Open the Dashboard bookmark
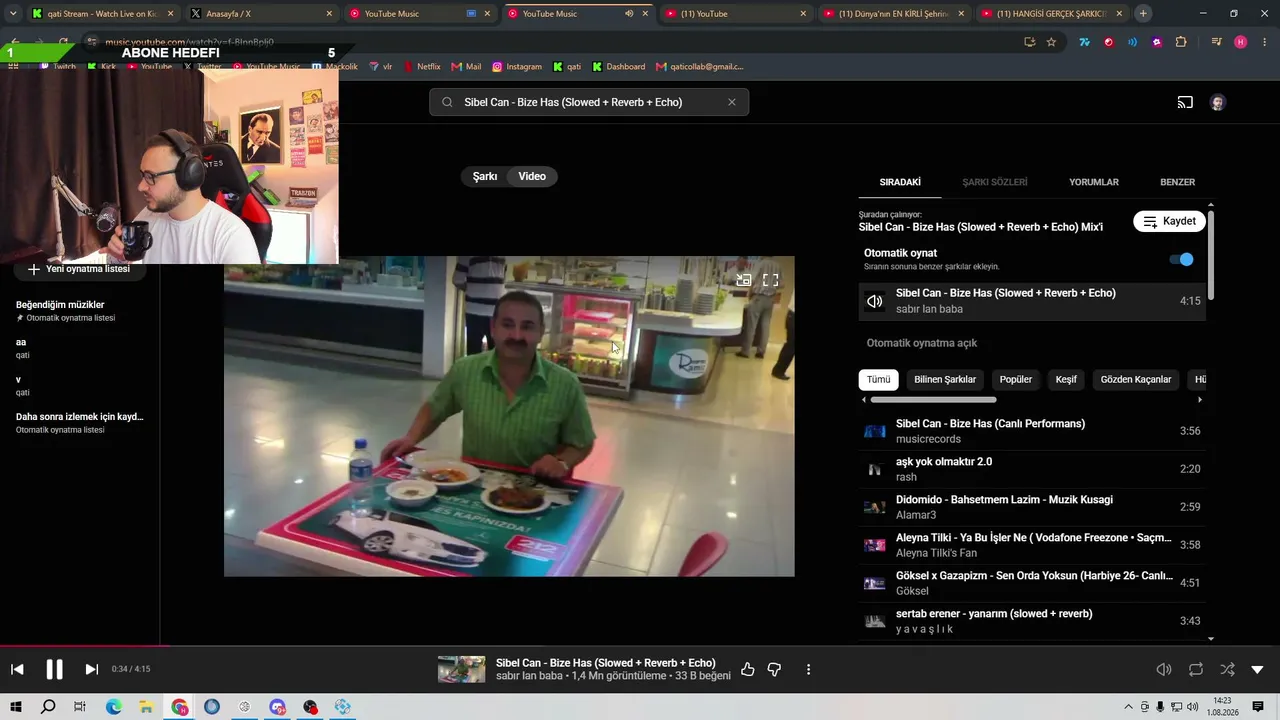Screen dimensions: 1280x720 point(619,67)
